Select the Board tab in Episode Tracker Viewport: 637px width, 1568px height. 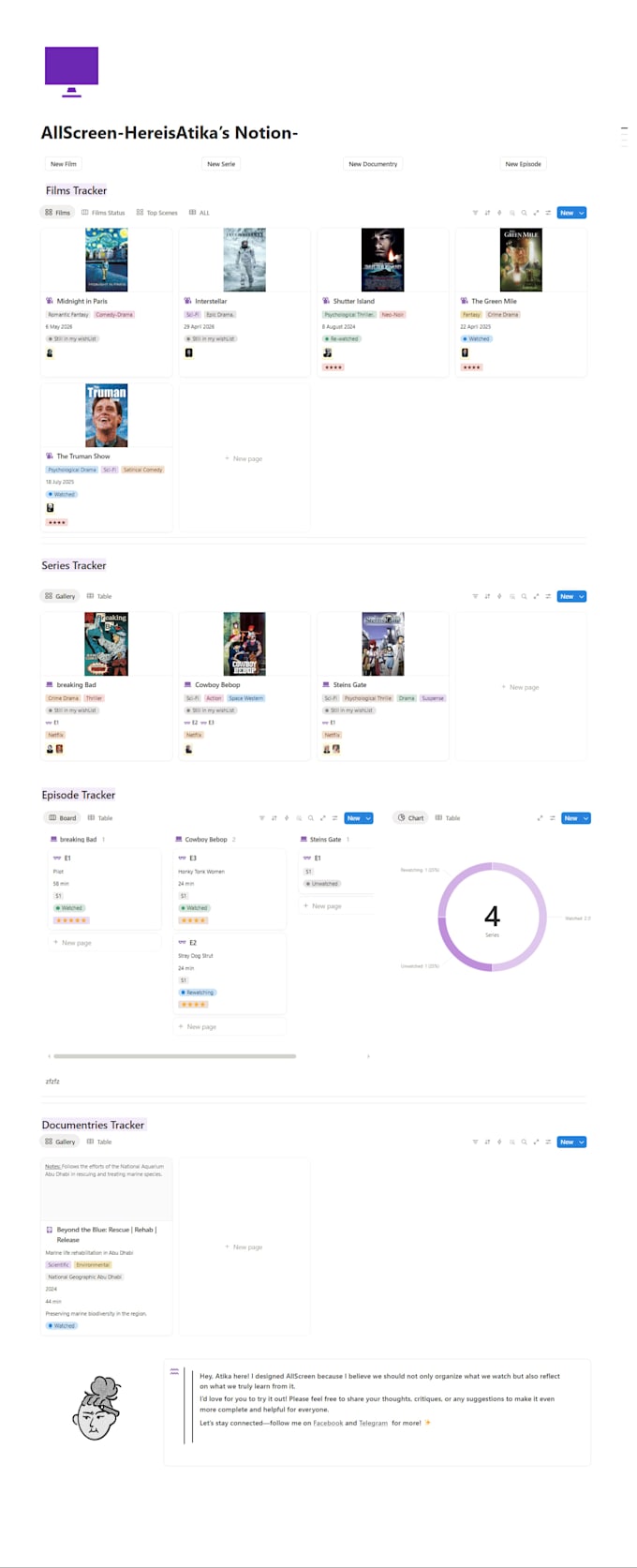(63, 818)
